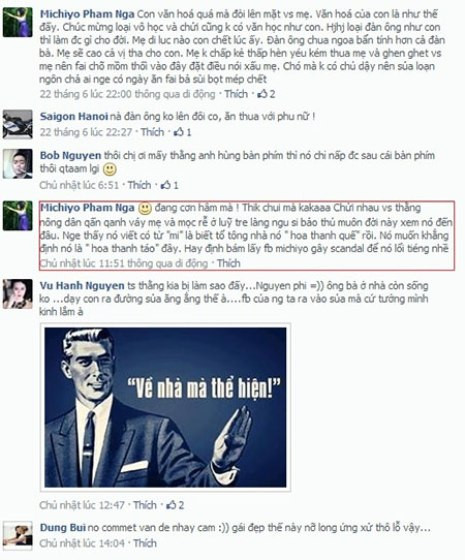The height and width of the screenshot is (560, 465).
Task: Open Dung Bui's profile picture
Action: [x=18, y=535]
